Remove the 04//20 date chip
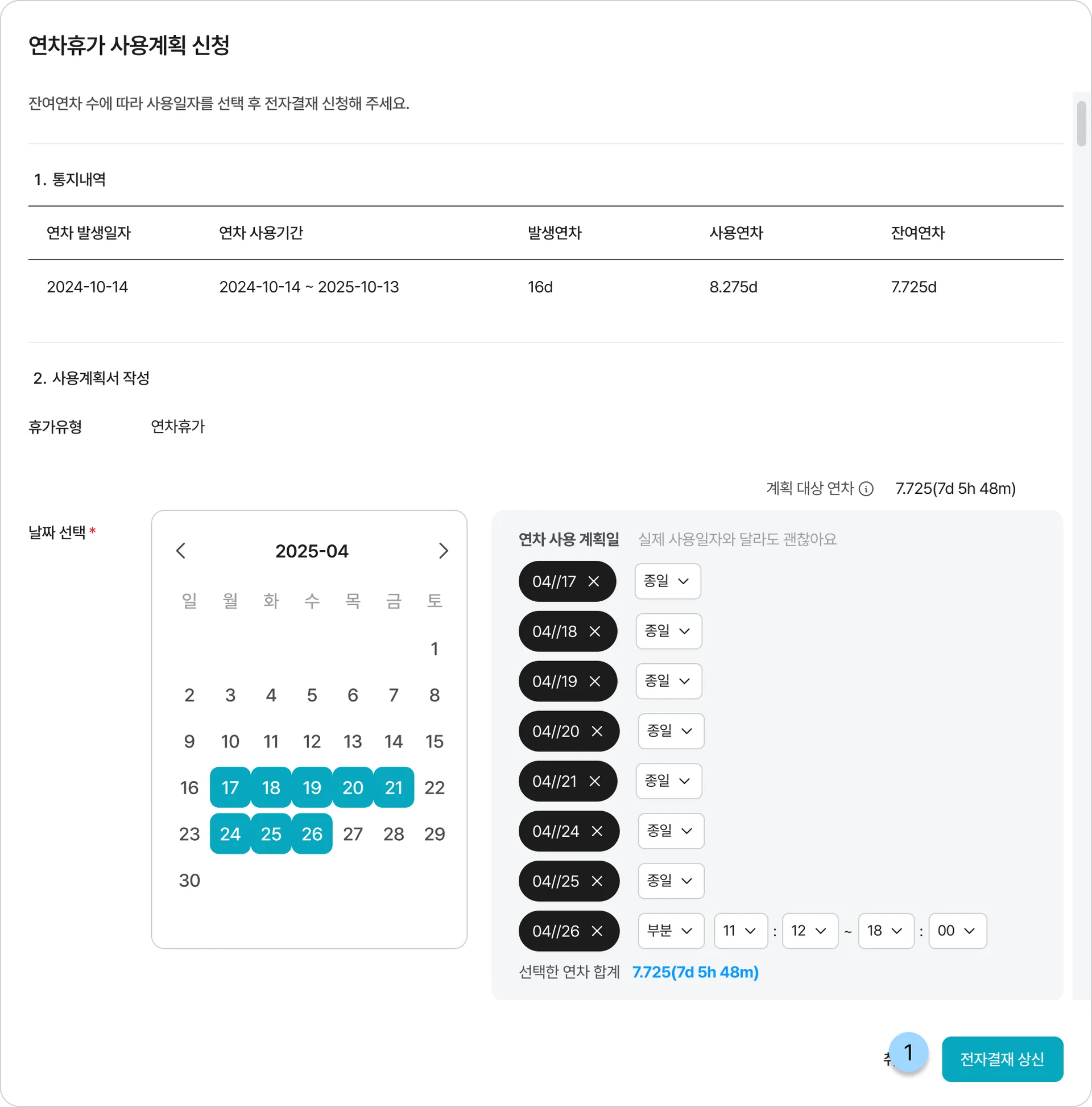Screen dimensions: 1092x1107 [598, 731]
